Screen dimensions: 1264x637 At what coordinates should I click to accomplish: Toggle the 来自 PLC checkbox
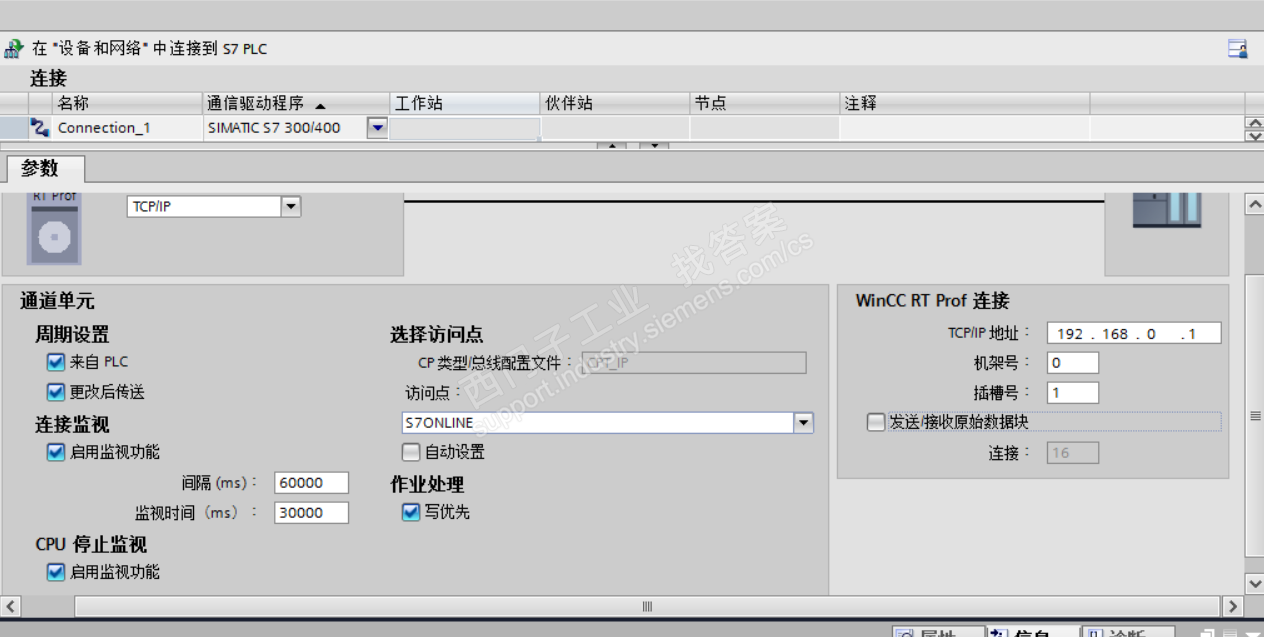pyautogui.click(x=56, y=362)
